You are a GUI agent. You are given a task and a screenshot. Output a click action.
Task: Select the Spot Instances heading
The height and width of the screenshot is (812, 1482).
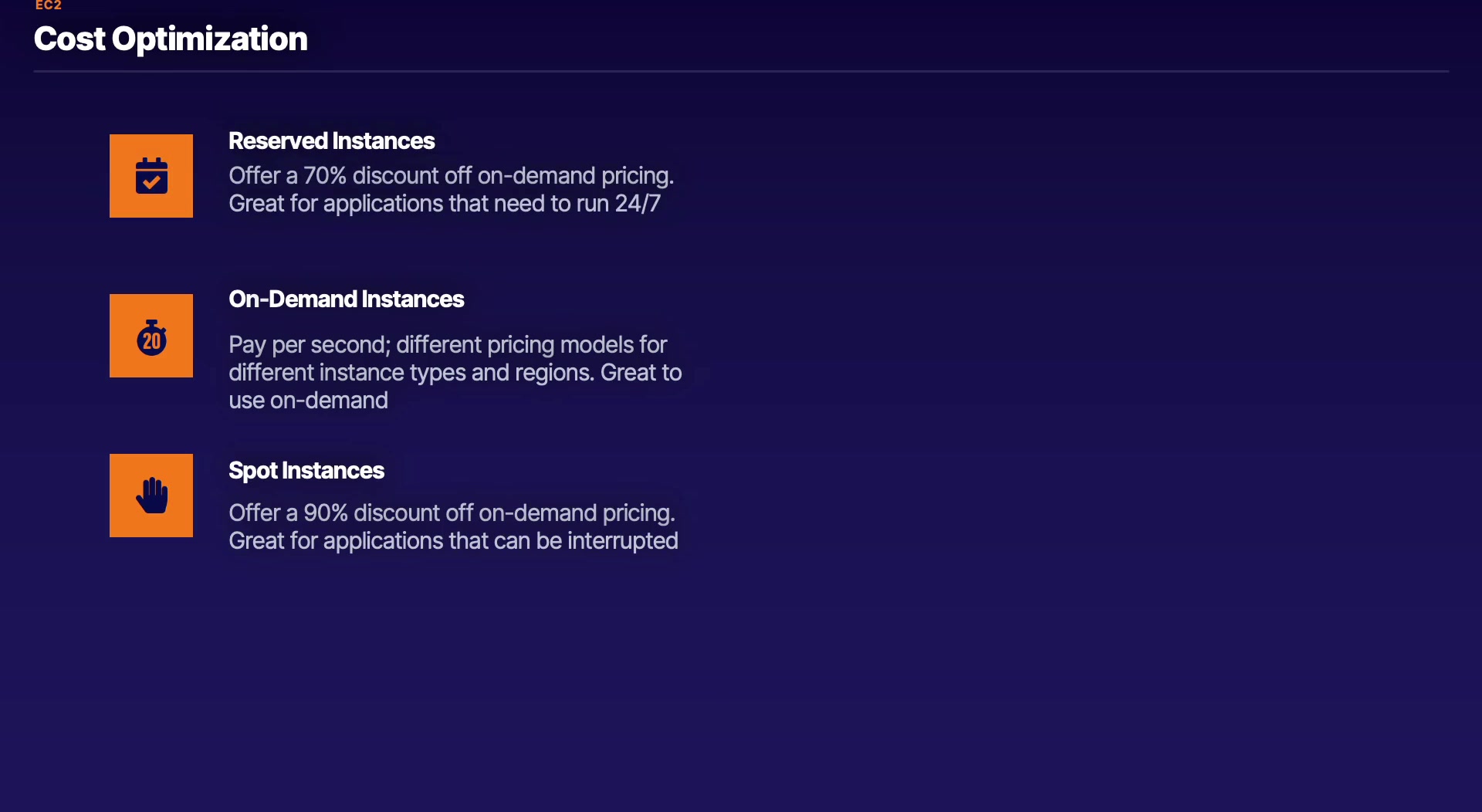click(x=306, y=471)
